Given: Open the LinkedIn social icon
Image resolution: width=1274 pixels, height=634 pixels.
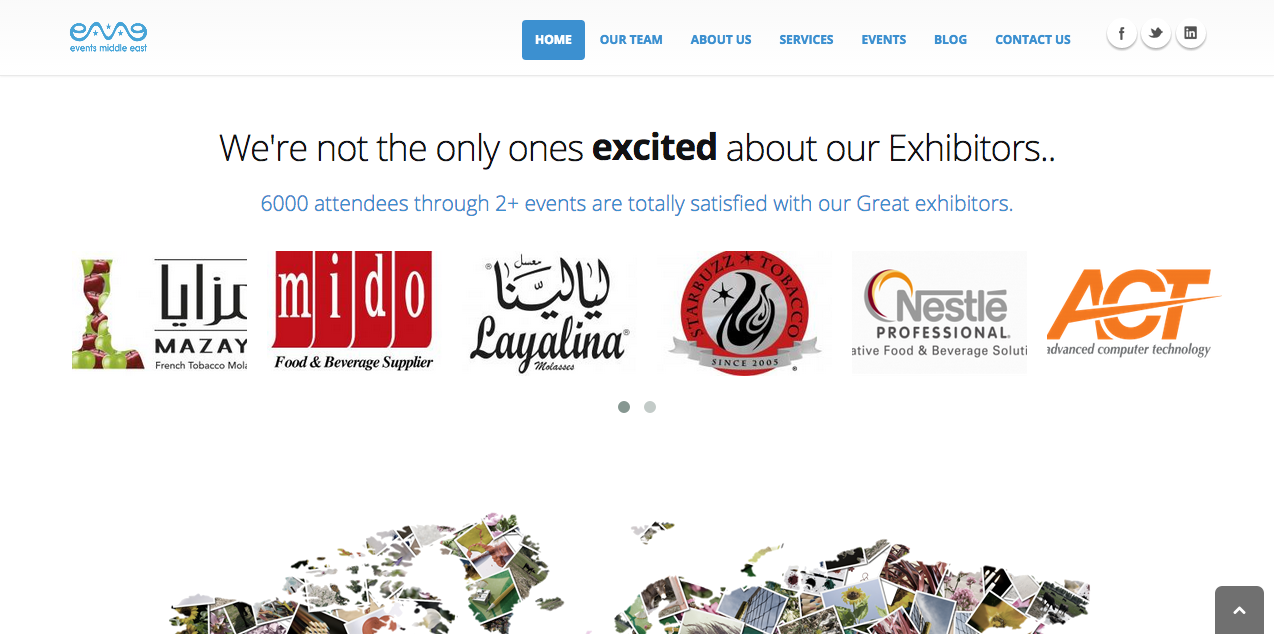Looking at the screenshot, I should pyautogui.click(x=1190, y=34).
